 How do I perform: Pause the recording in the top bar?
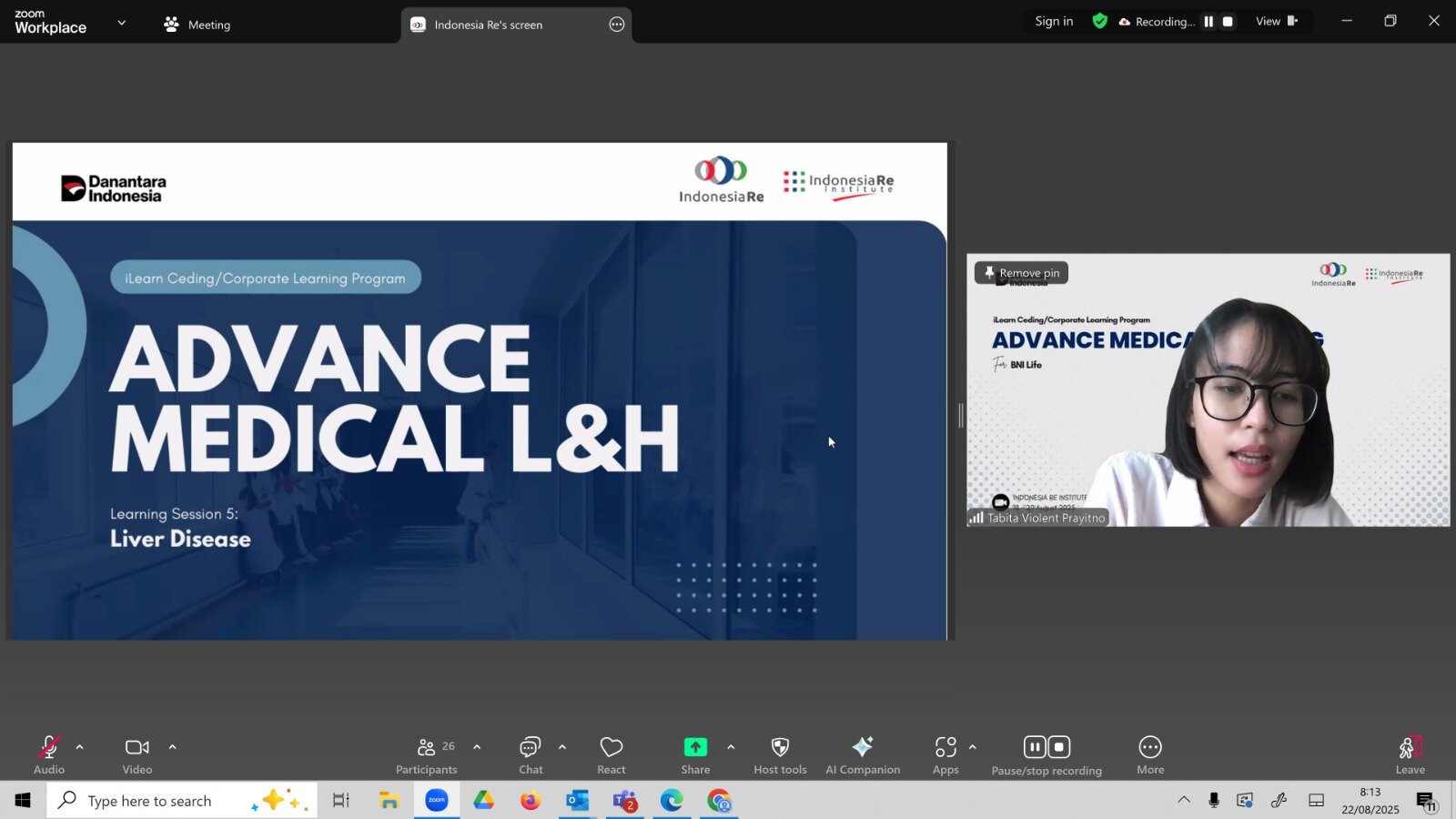pos(1208,22)
